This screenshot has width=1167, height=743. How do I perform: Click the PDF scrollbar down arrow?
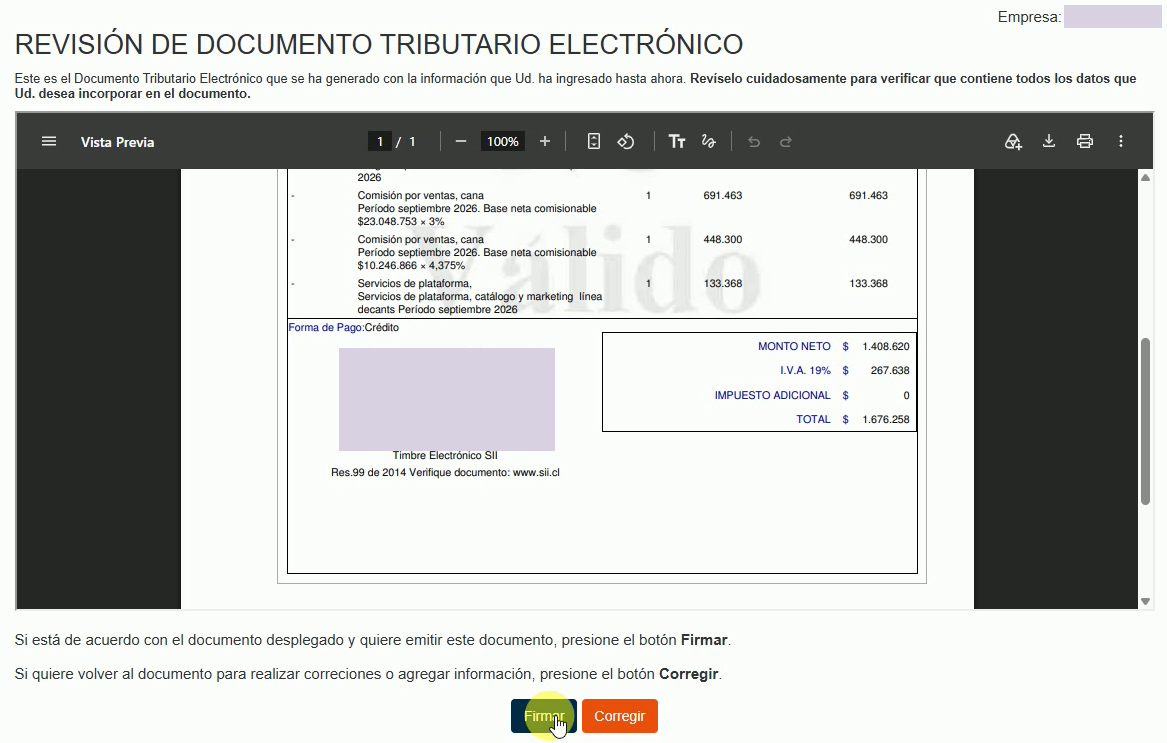1145,601
